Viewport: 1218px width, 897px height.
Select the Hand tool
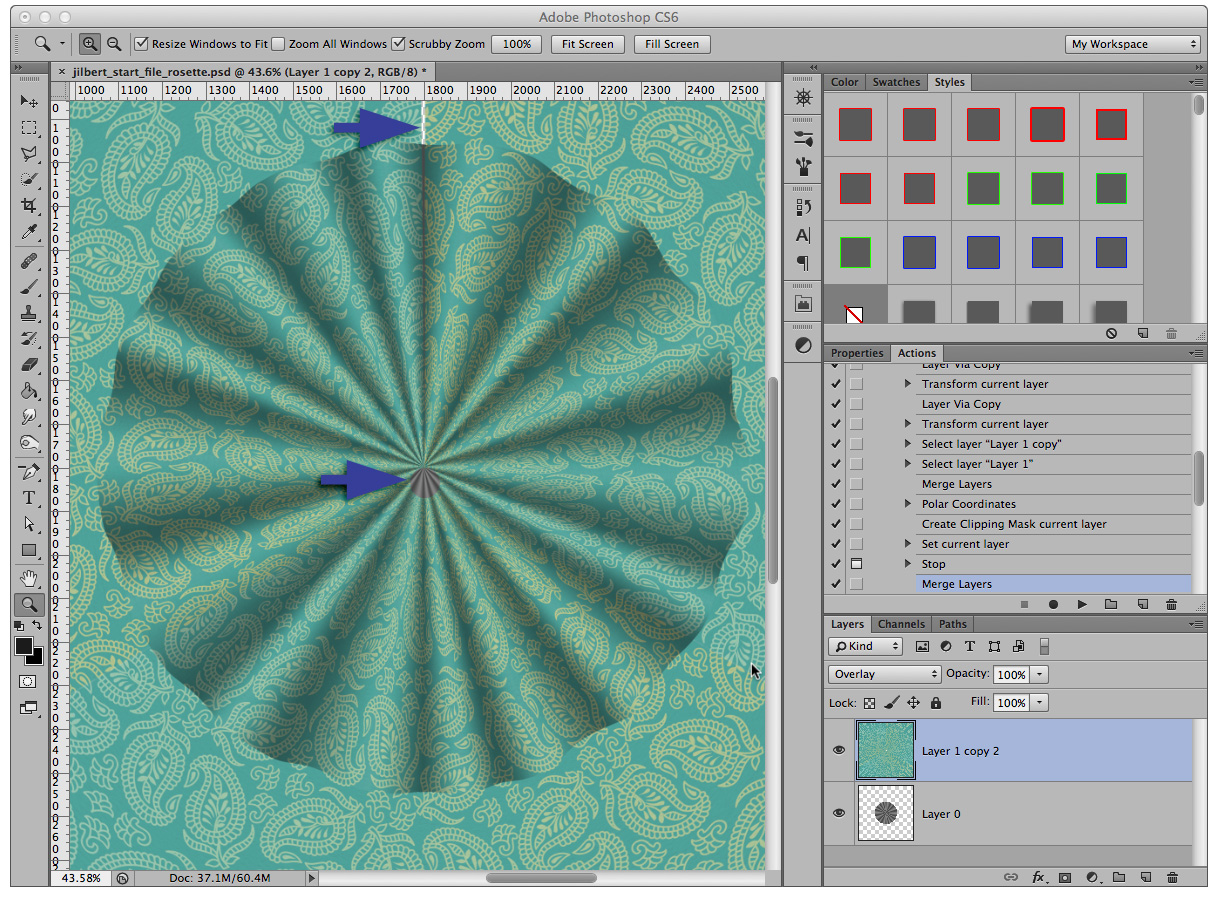click(x=28, y=577)
